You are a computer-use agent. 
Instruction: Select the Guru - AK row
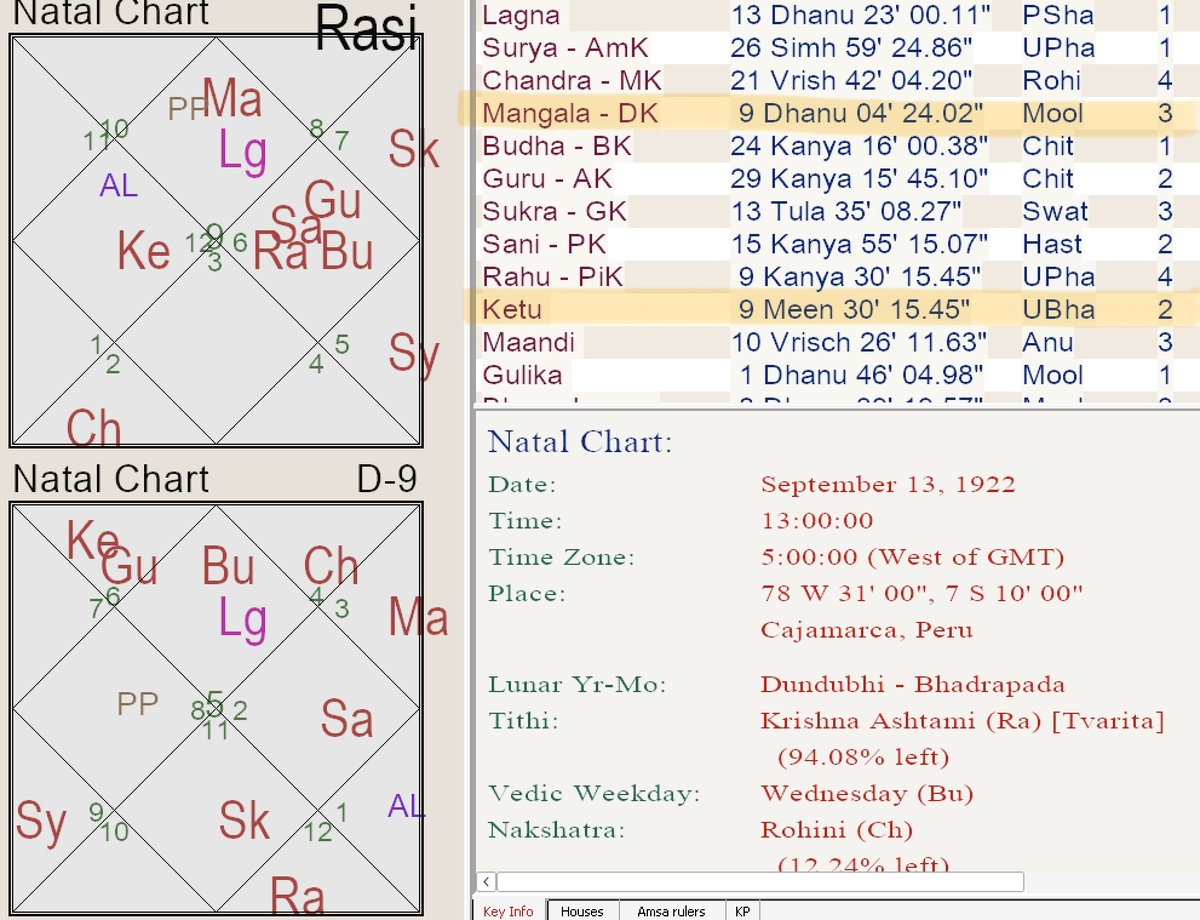coord(835,179)
